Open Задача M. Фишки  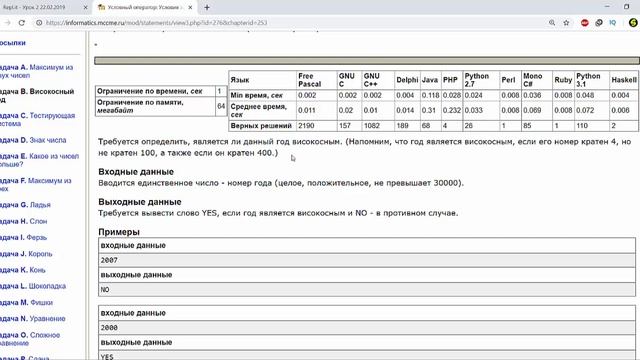(x=26, y=302)
